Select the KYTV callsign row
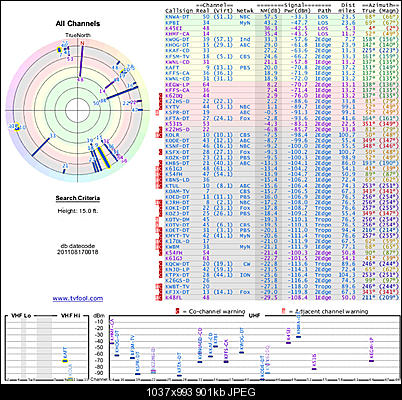This screenshot has width=402, height=400. (x=282, y=107)
